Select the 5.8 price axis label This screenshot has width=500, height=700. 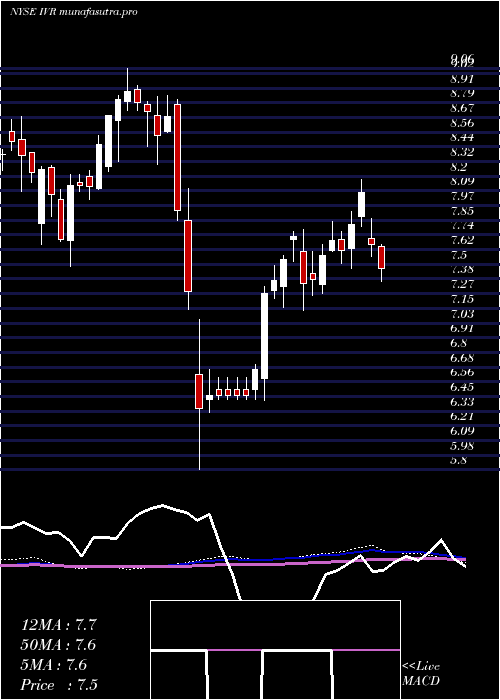point(459,460)
